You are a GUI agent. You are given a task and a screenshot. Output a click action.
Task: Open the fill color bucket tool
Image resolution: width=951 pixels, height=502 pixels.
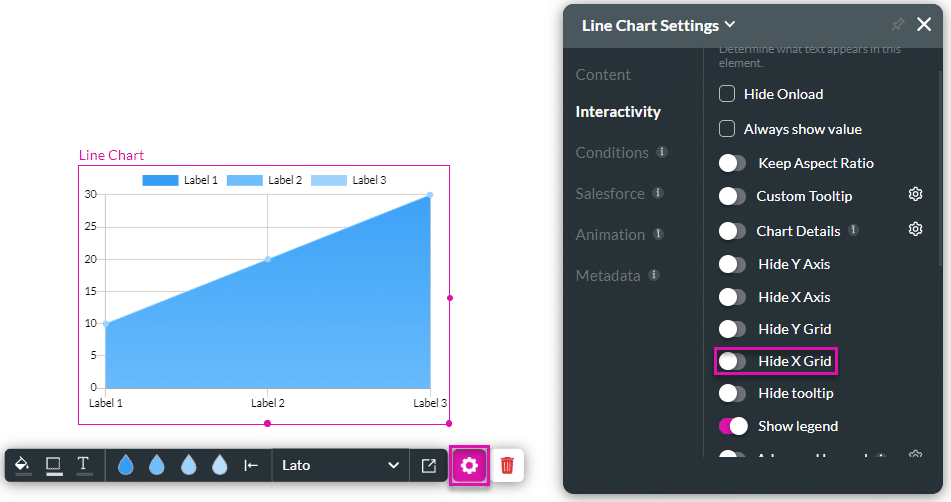pos(22,465)
